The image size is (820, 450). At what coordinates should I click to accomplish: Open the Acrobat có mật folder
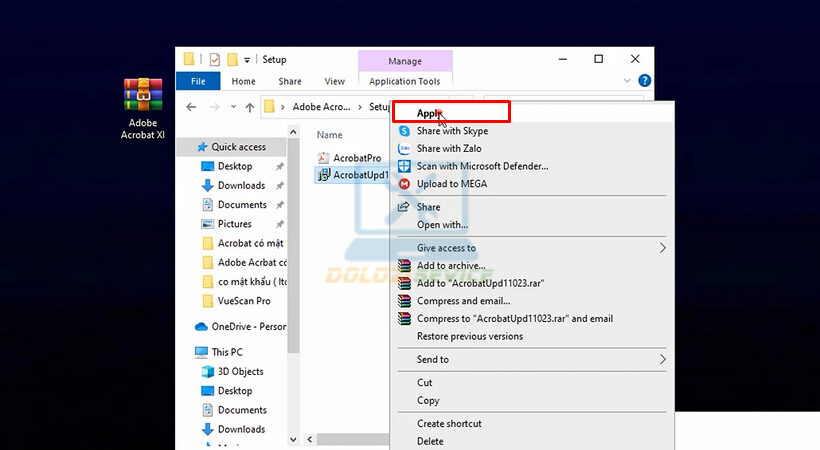click(x=250, y=243)
